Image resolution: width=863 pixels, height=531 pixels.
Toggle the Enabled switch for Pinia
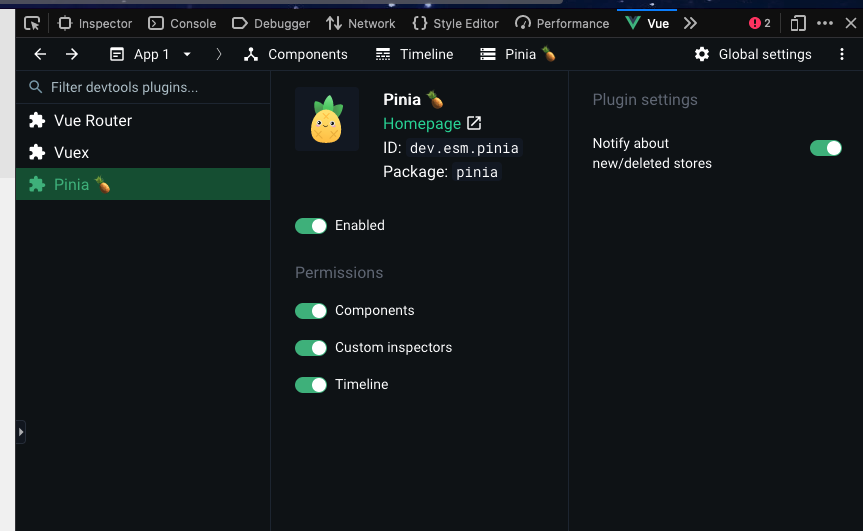tap(311, 226)
